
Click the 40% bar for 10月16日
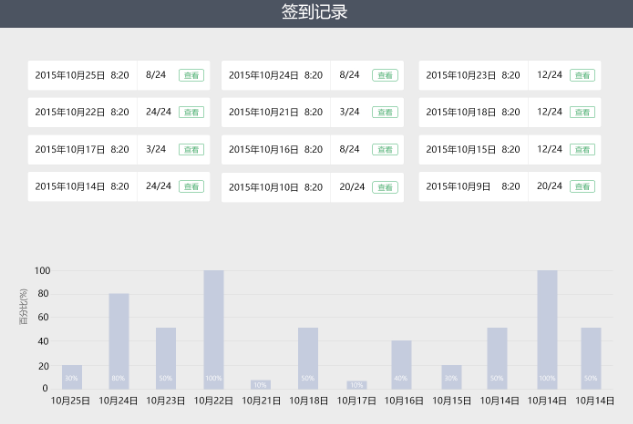tap(401, 365)
